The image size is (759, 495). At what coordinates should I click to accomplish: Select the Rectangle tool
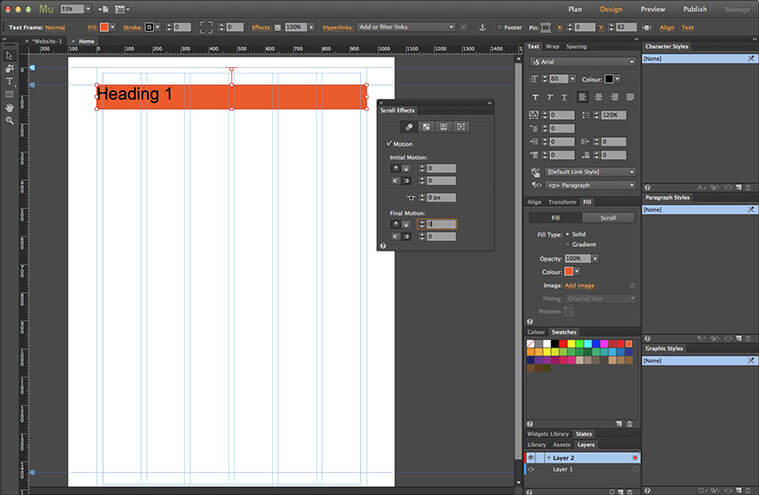coord(10,94)
